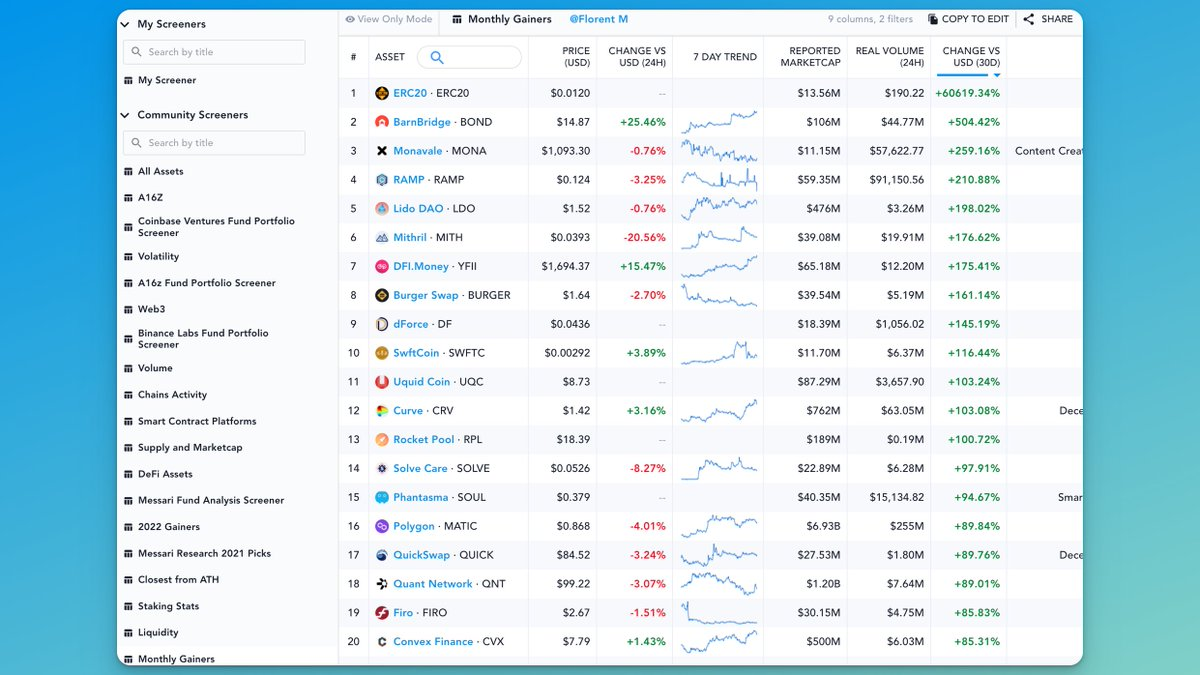Click the Monavale asset logo icon
1200x675 pixels.
[x=381, y=151]
